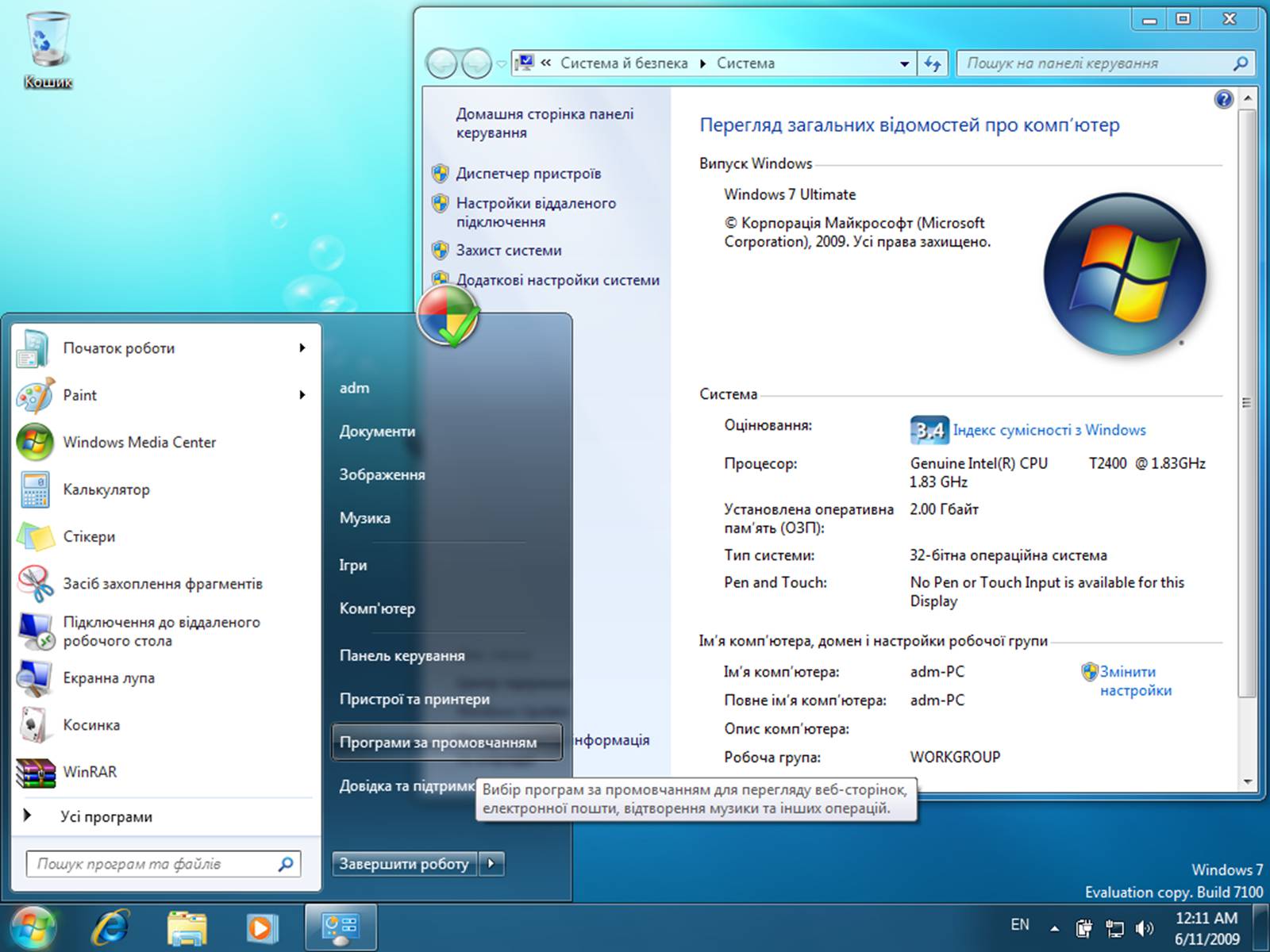Open the network tray icon
The image size is (1270, 952).
[1114, 927]
